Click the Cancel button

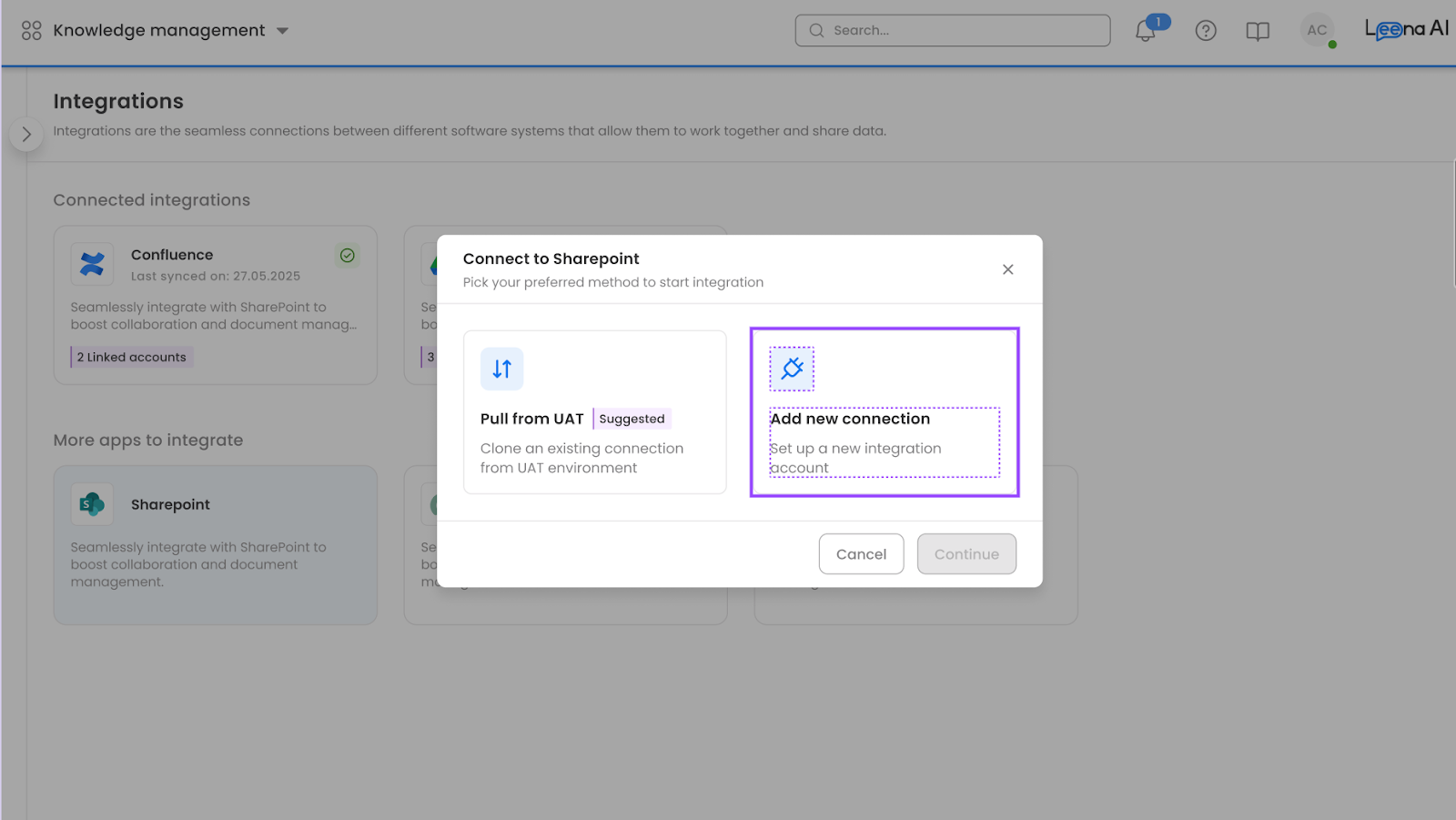point(861,554)
